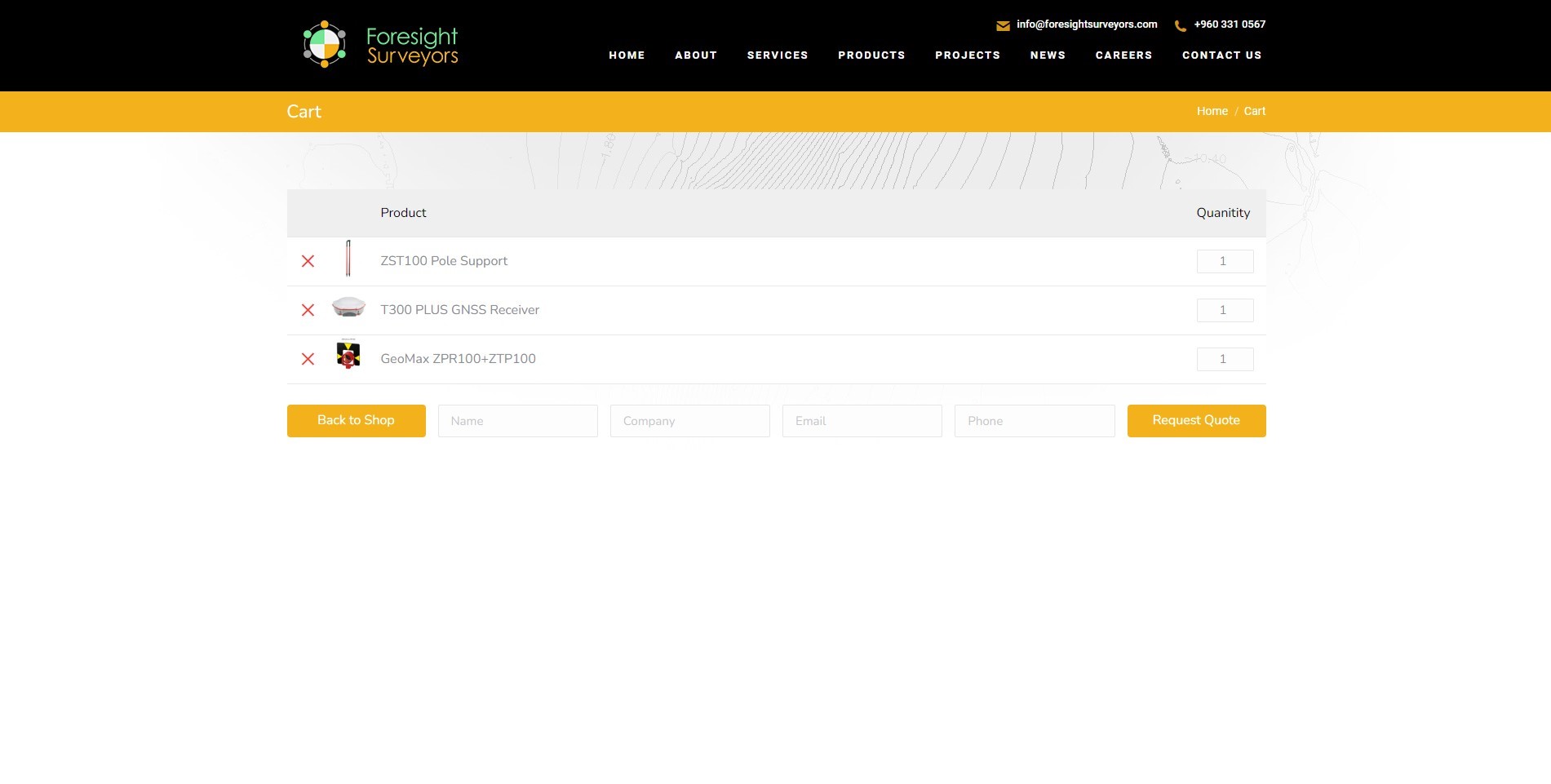Click the Quanitity column header
The image size is (1551, 784).
(1223, 213)
